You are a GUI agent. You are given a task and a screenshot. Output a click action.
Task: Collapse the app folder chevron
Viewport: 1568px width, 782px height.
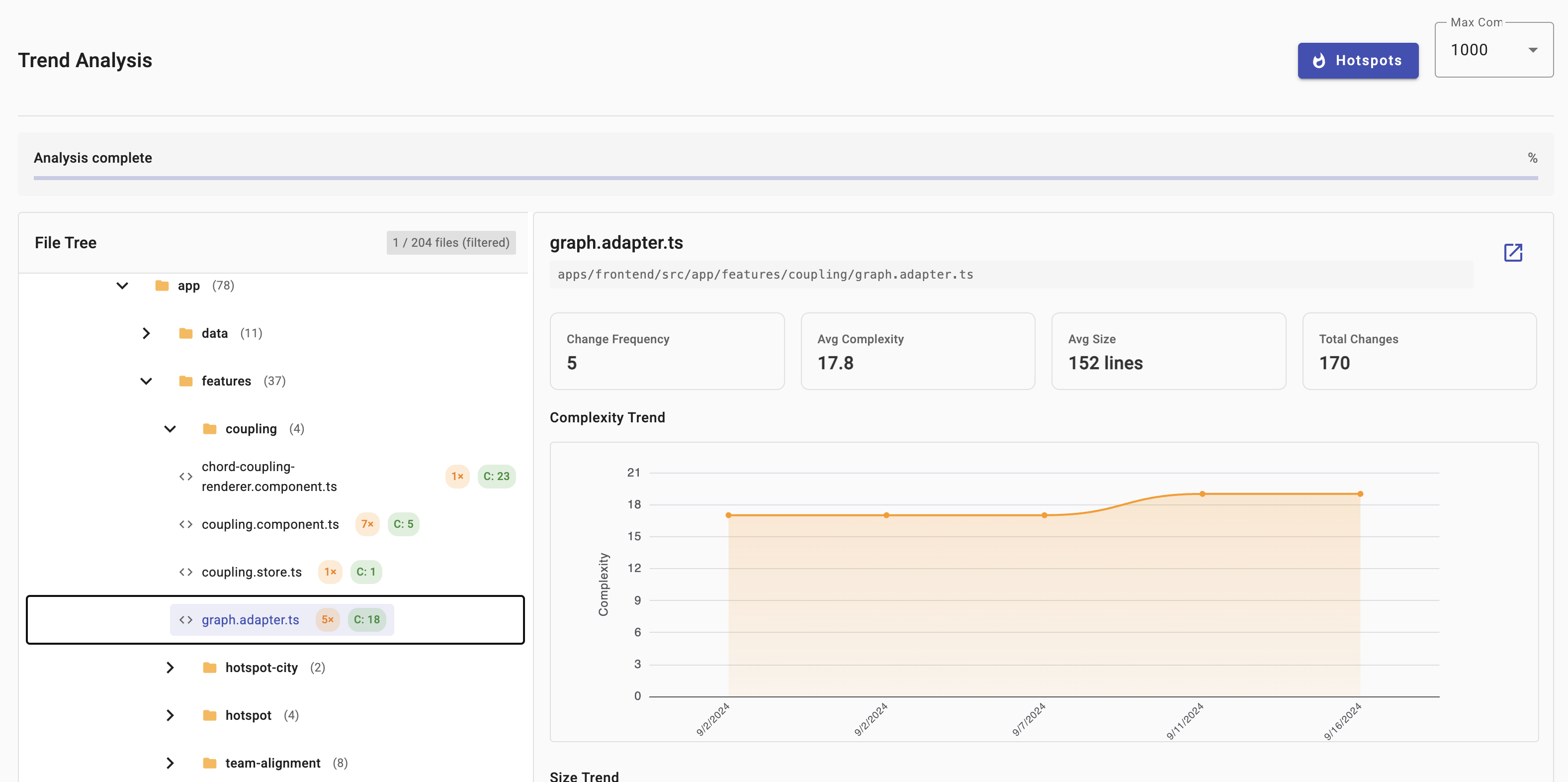[x=122, y=286]
